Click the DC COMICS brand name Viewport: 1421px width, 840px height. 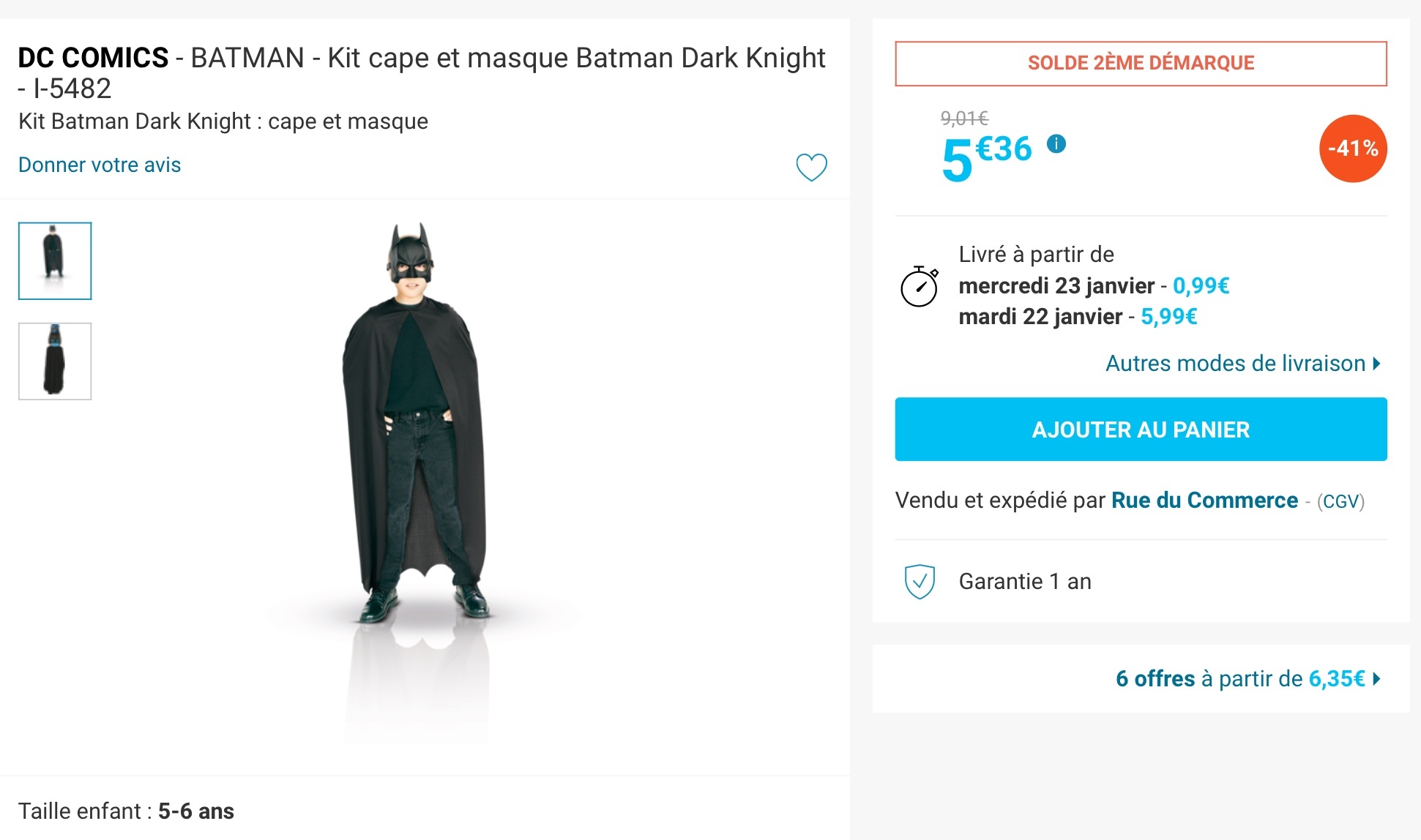pos(94,58)
